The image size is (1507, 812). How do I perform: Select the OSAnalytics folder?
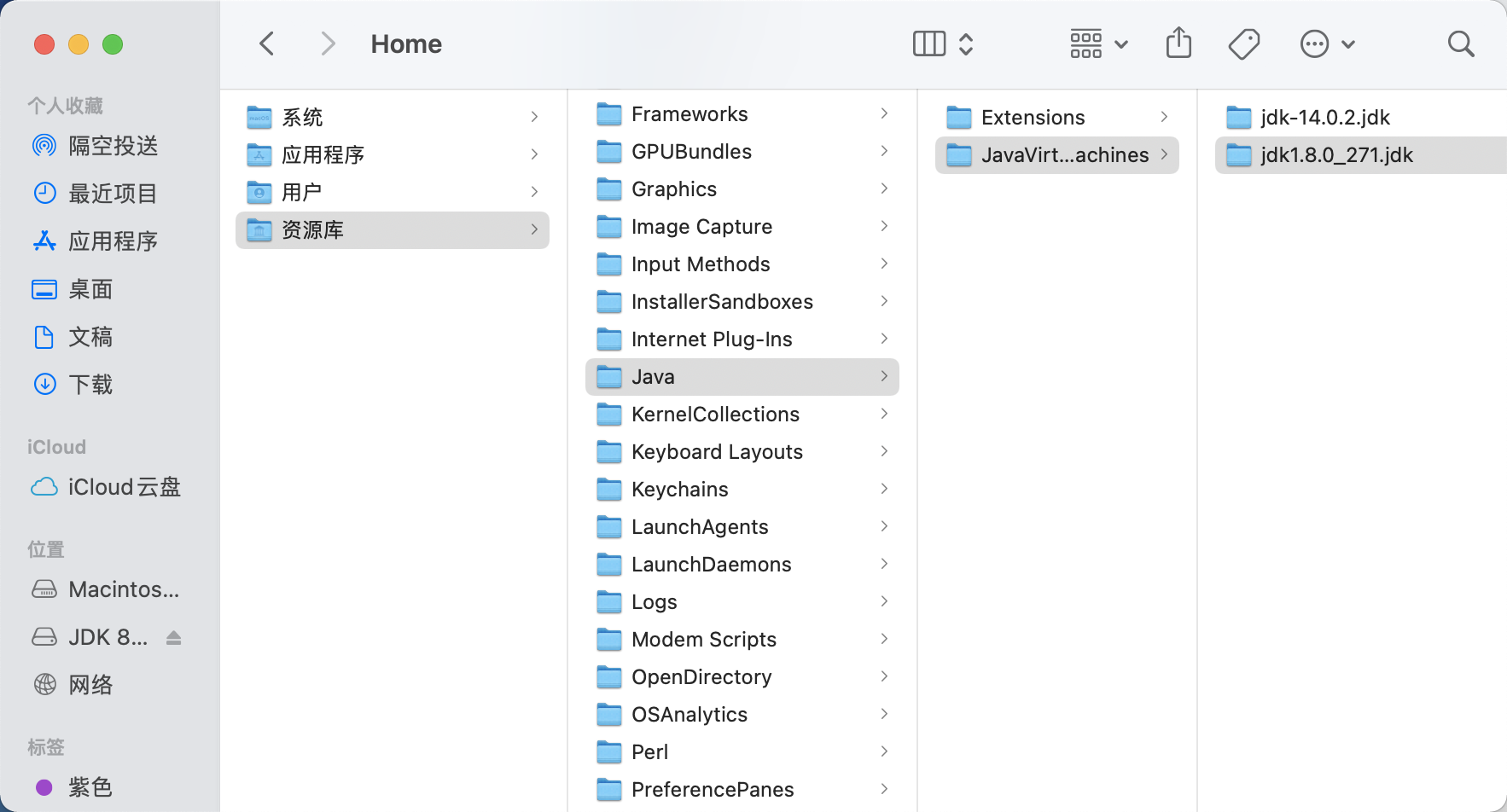[742, 714]
